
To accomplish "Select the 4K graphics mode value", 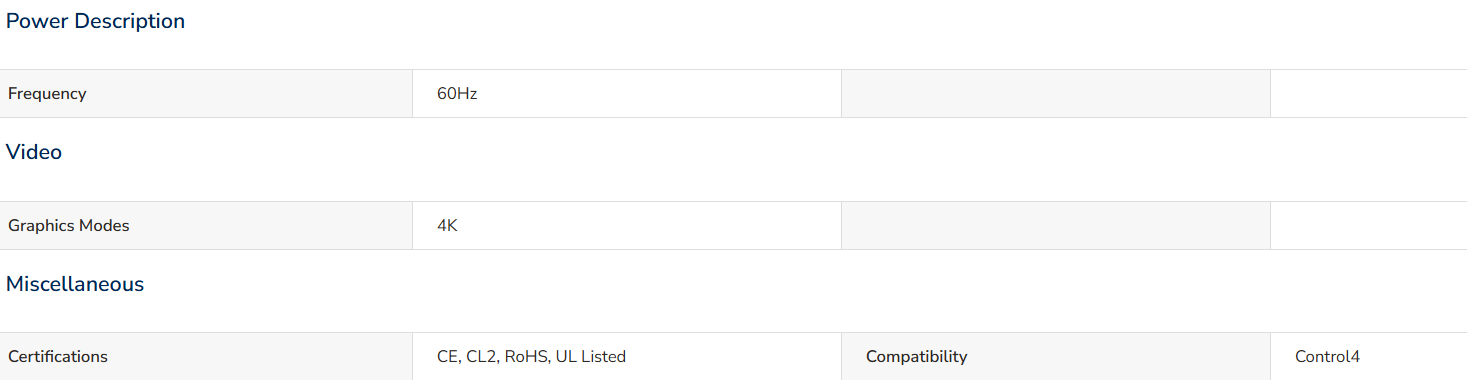I will (447, 226).
